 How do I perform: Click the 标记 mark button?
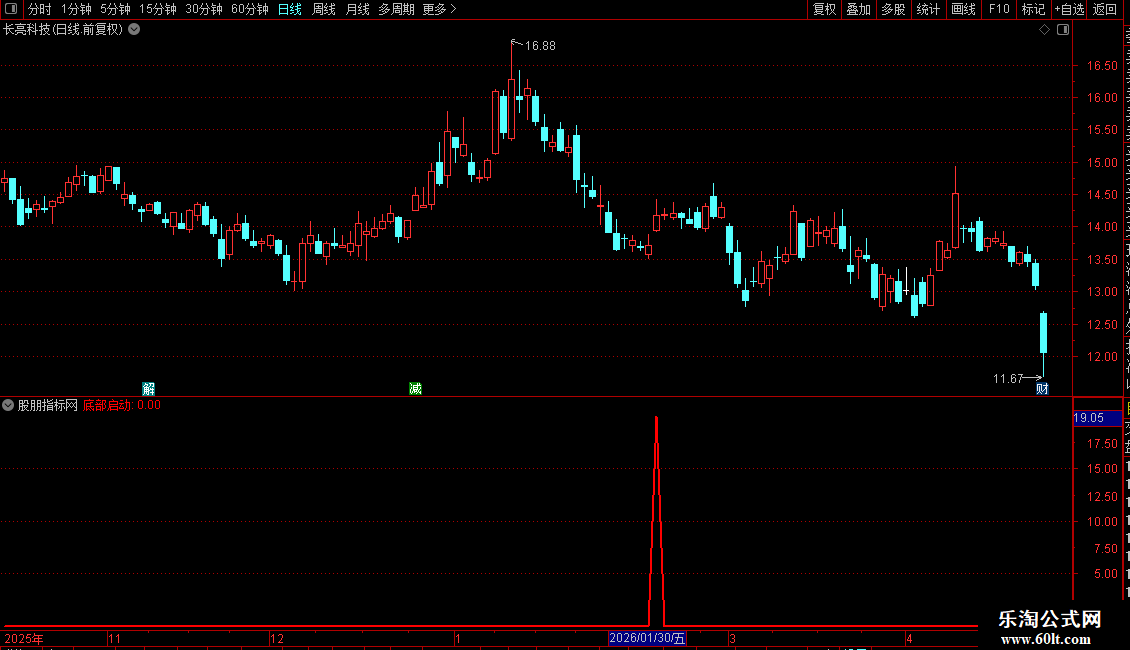click(x=1033, y=9)
